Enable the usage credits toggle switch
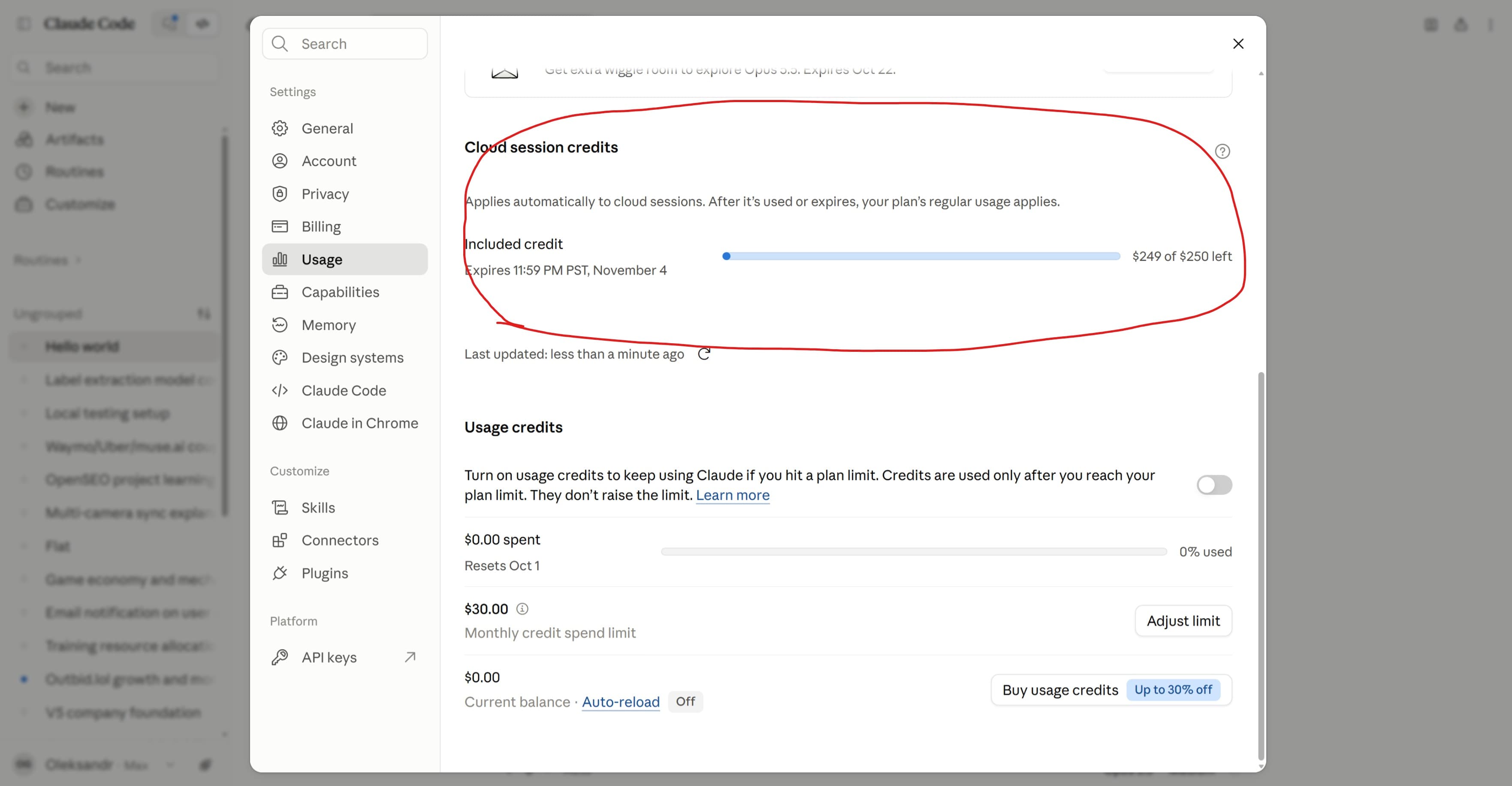The width and height of the screenshot is (1512, 786). (x=1214, y=485)
